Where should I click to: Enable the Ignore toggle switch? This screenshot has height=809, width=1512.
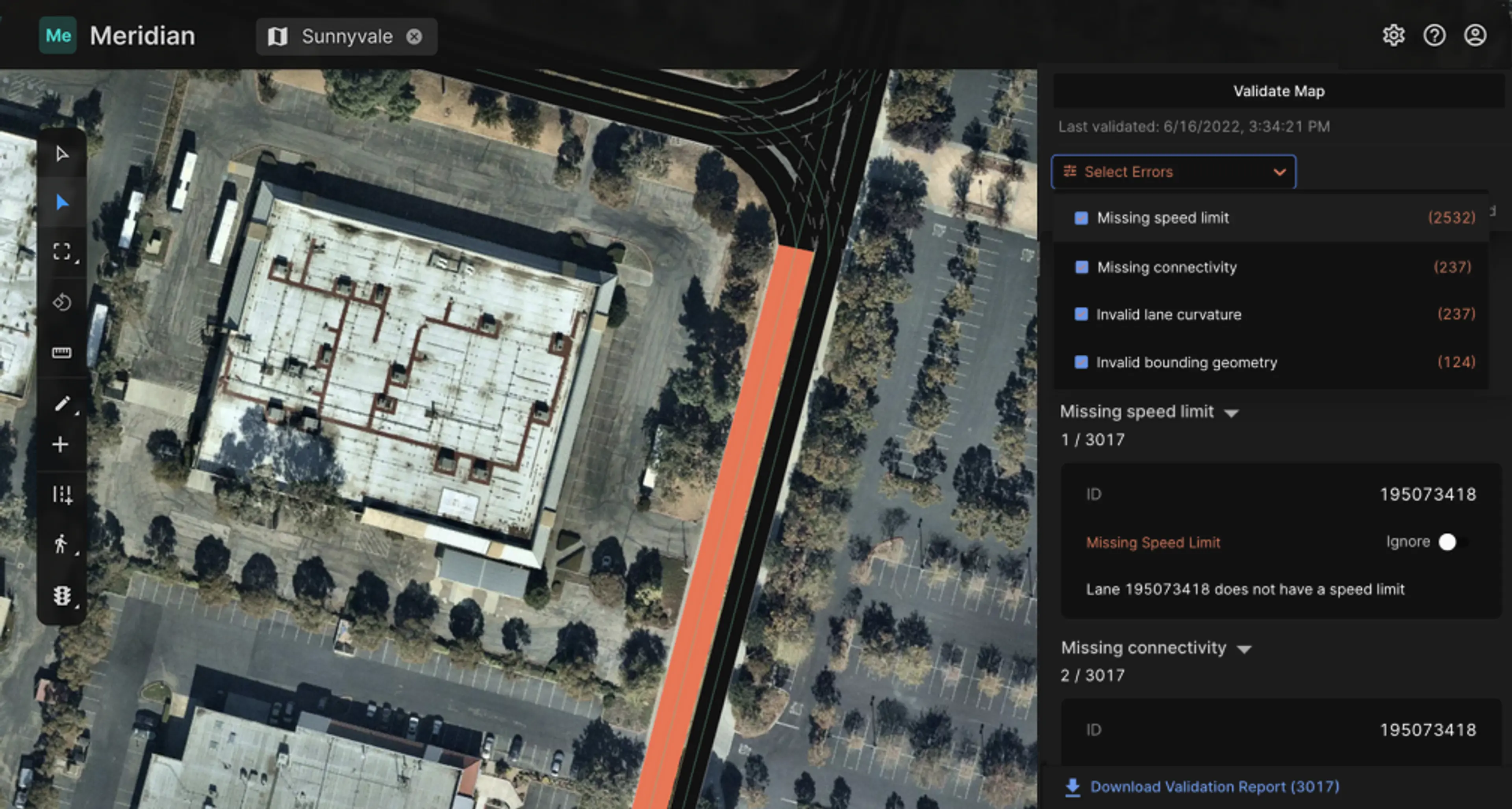1451,542
